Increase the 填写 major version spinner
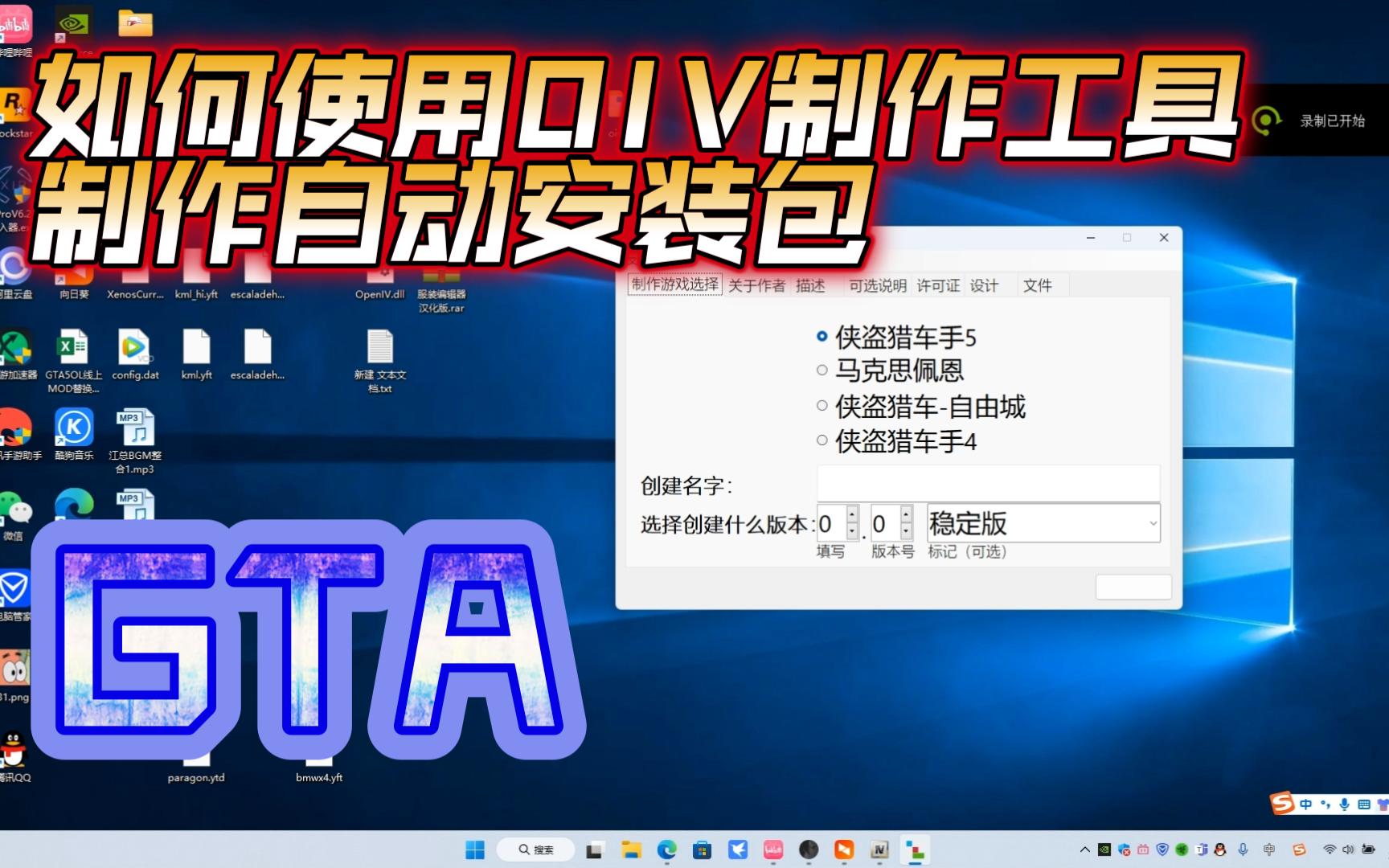Screen dimensions: 1389x868 tap(852, 514)
